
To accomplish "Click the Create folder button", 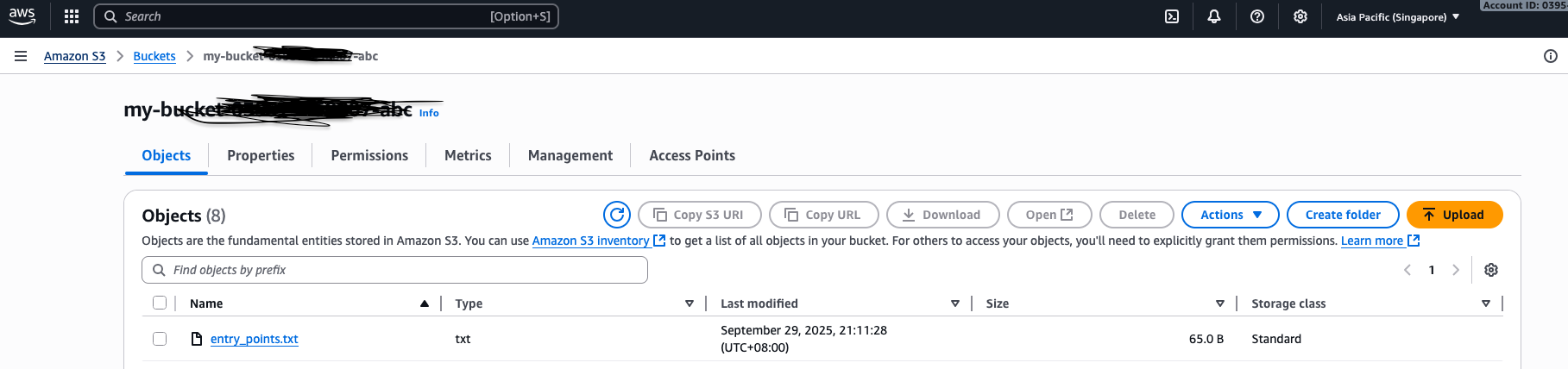I will [1343, 215].
